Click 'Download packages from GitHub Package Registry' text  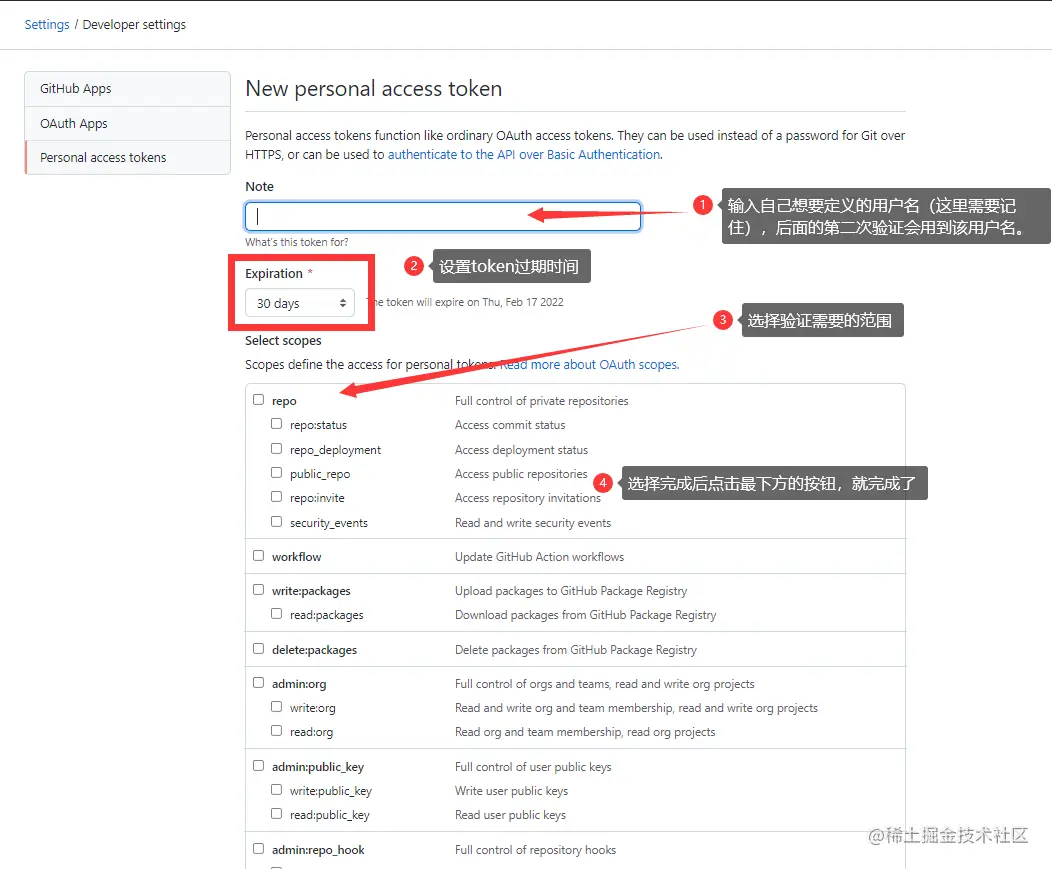pyautogui.click(x=586, y=615)
